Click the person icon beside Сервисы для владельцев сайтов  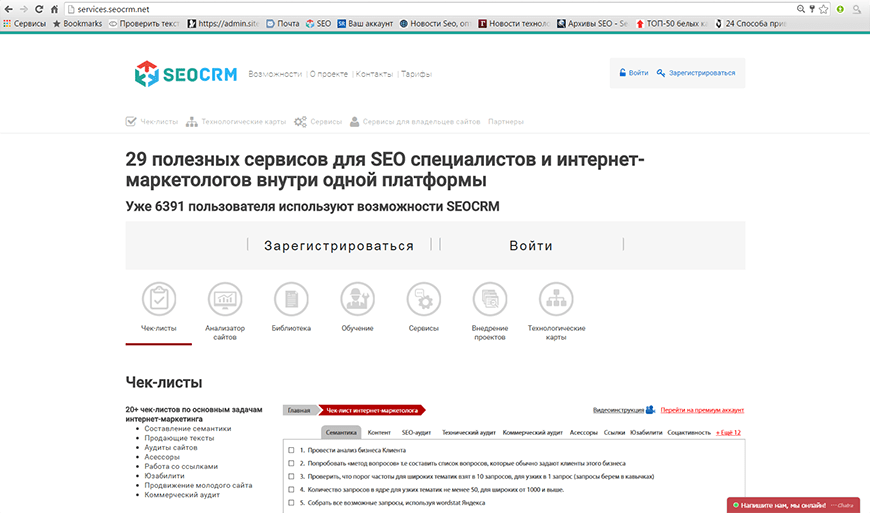(355, 121)
